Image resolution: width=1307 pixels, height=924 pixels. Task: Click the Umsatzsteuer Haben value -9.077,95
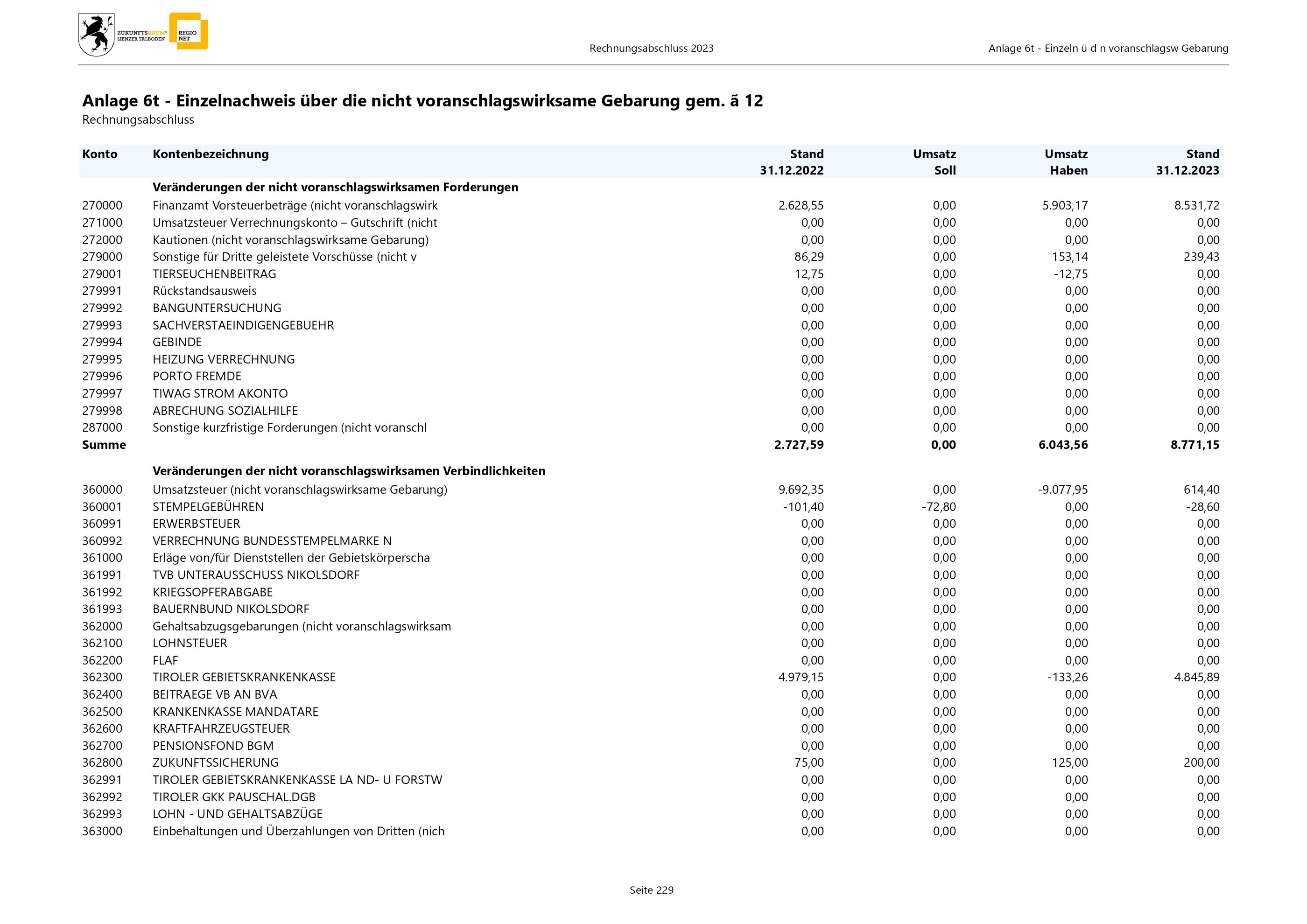(1062, 490)
